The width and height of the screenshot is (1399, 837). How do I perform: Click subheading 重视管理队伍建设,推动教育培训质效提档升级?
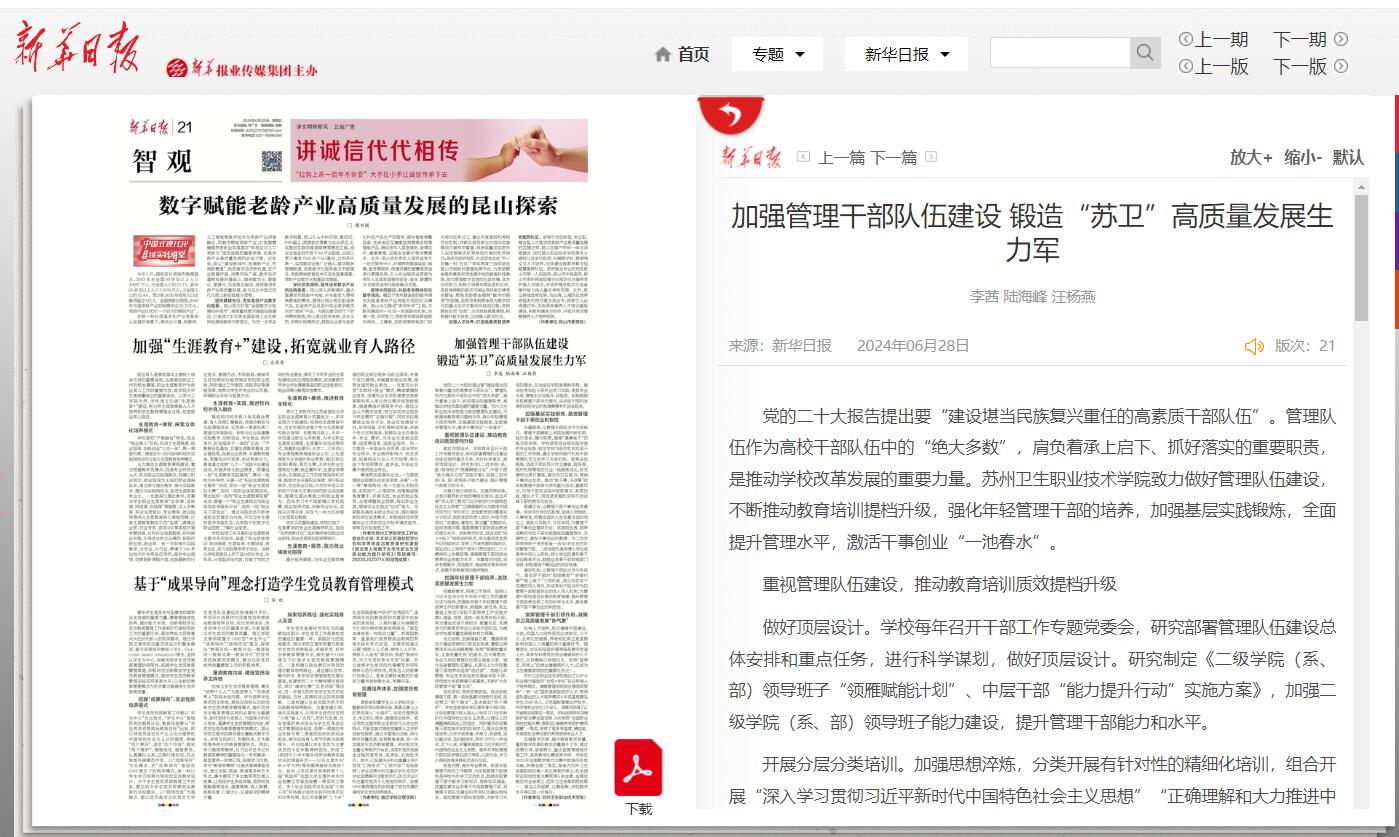(939, 584)
